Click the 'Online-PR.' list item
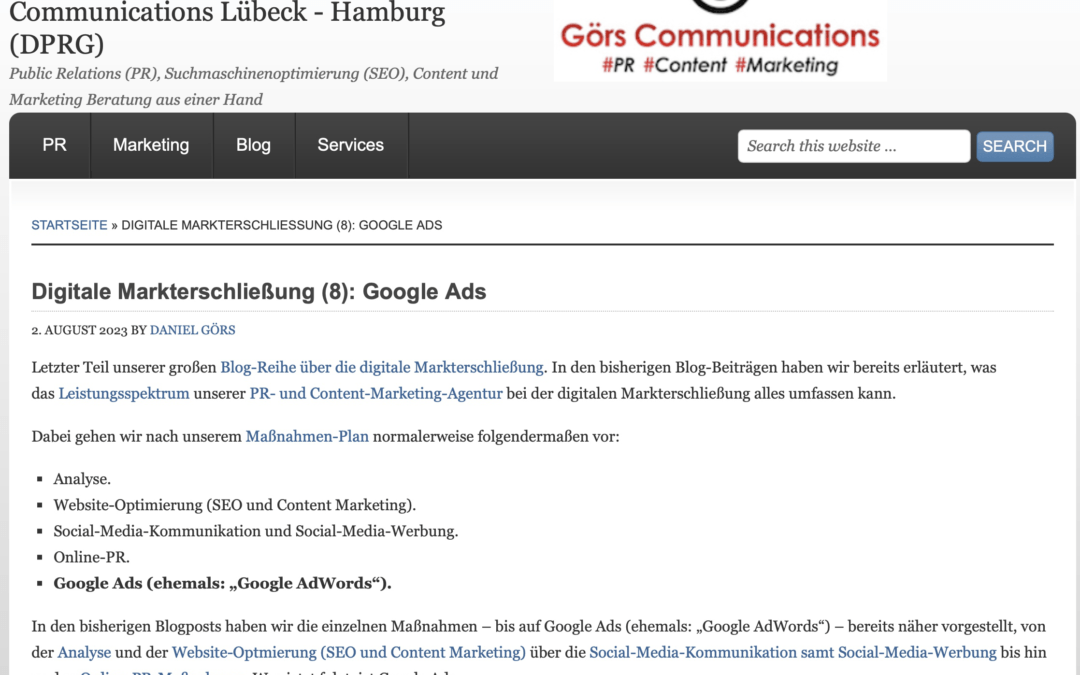The width and height of the screenshot is (1080, 675). pos(92,557)
